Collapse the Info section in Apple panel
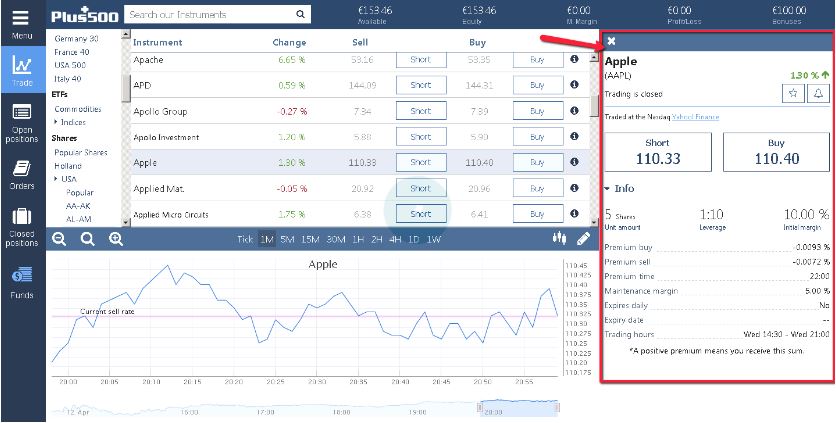Viewport: 836px width, 423px height. coord(620,188)
